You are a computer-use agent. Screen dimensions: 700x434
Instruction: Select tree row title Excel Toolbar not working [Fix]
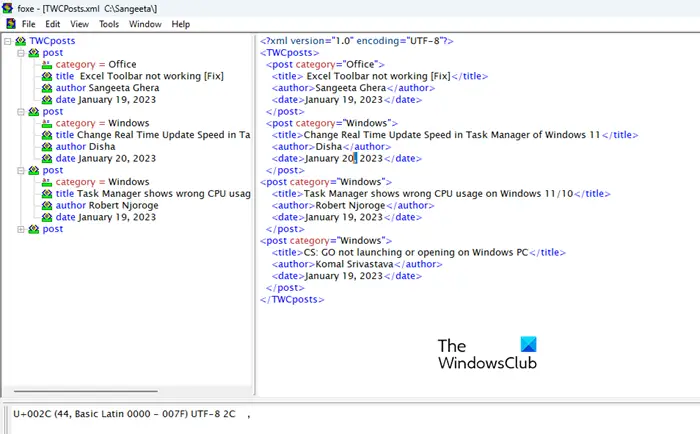pos(140,76)
